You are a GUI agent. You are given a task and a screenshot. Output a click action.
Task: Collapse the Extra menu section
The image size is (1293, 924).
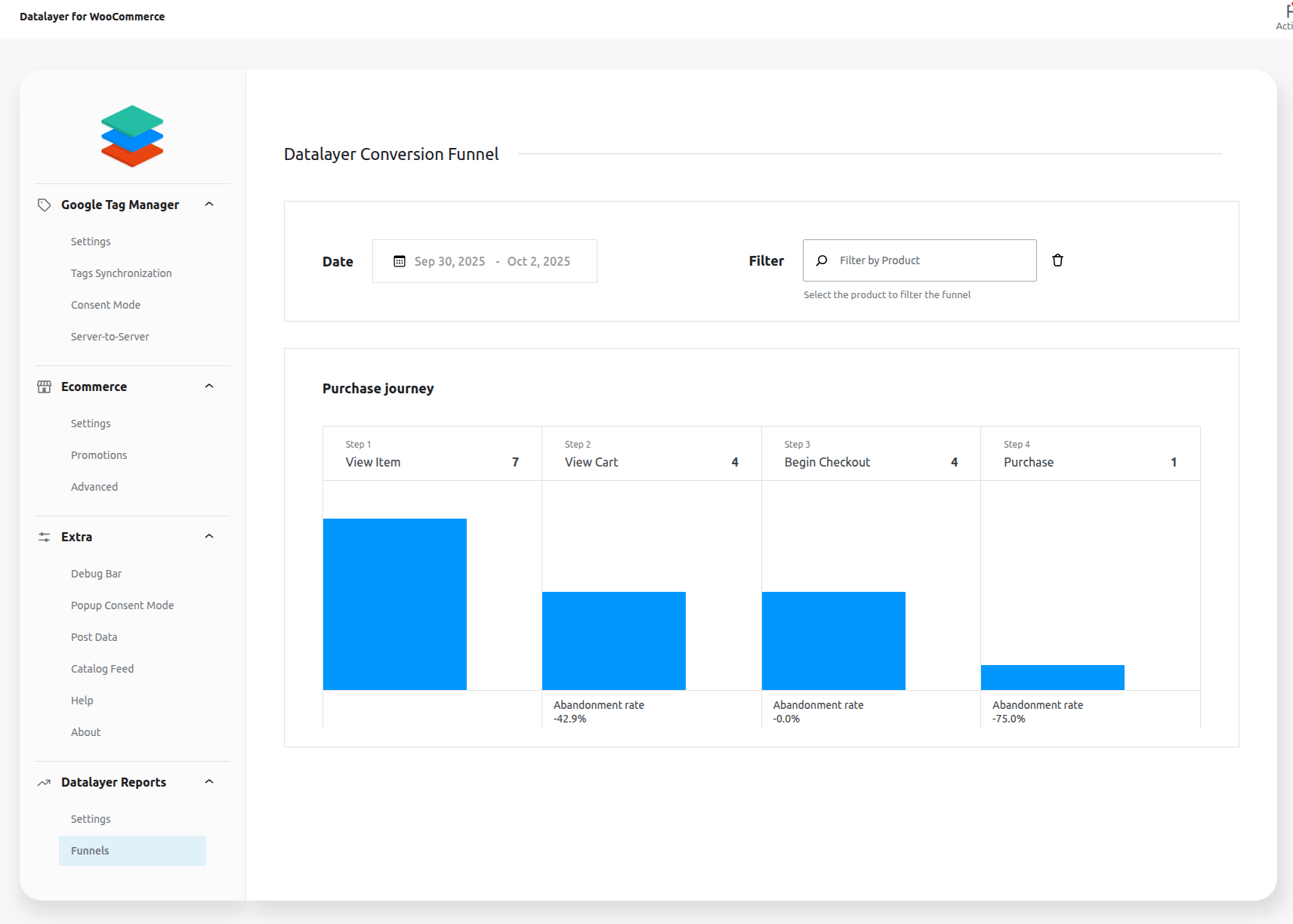coord(209,537)
